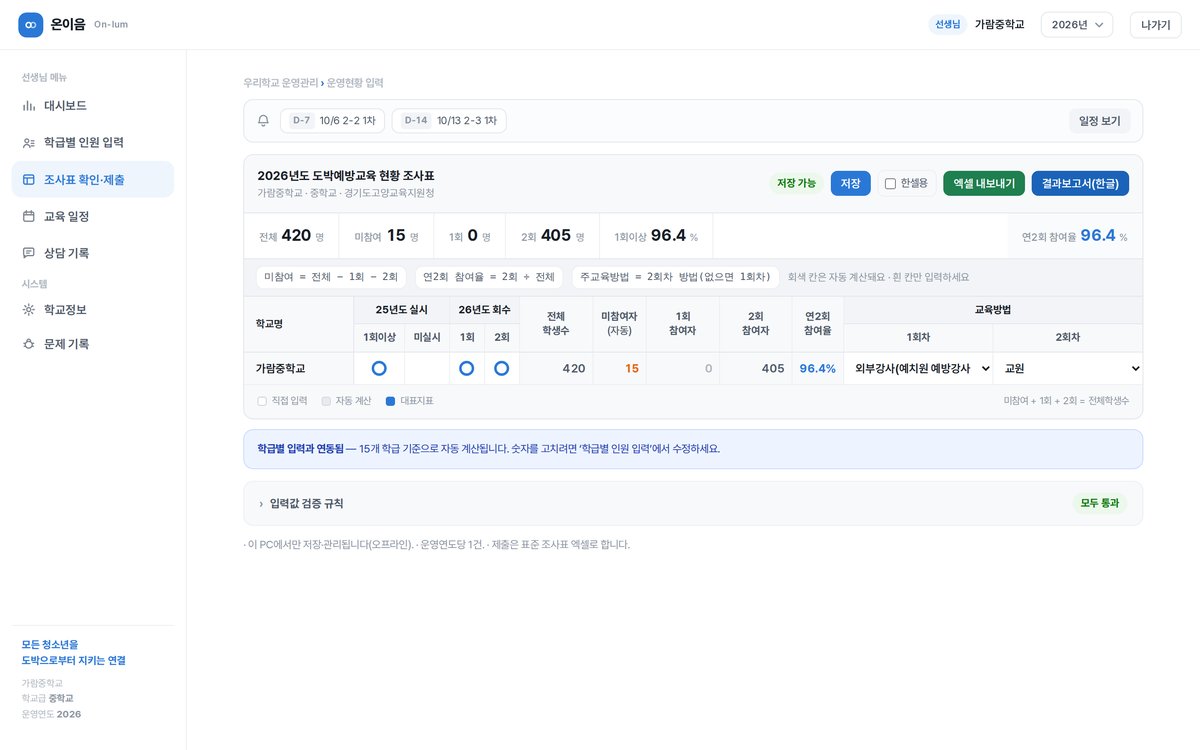Screen dimensions: 1200x750
Task: Toggle 25년도 실시 1회이상 circle
Action: 379,368
